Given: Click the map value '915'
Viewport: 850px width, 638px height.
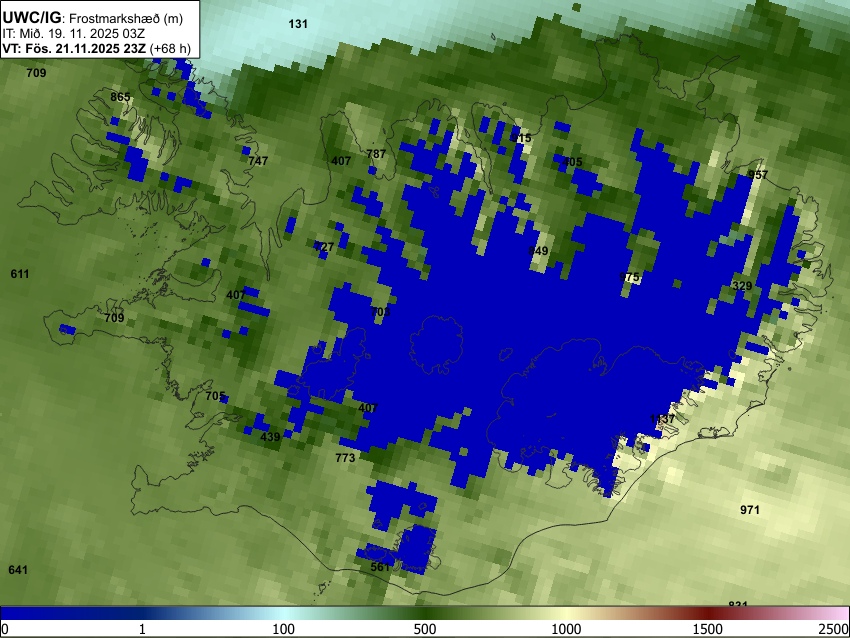Looking at the screenshot, I should (521, 138).
